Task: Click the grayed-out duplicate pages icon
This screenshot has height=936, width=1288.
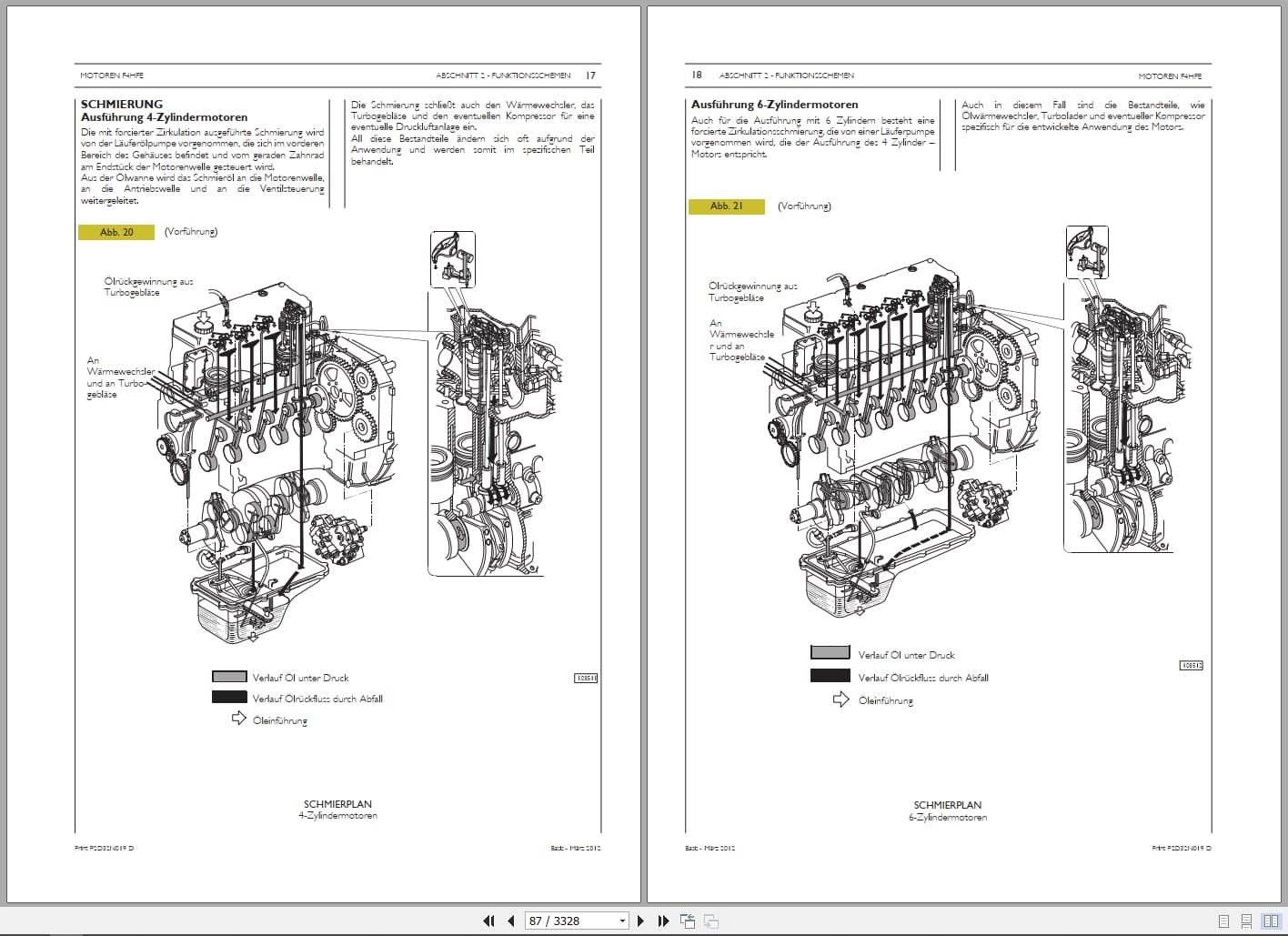Action: click(713, 921)
